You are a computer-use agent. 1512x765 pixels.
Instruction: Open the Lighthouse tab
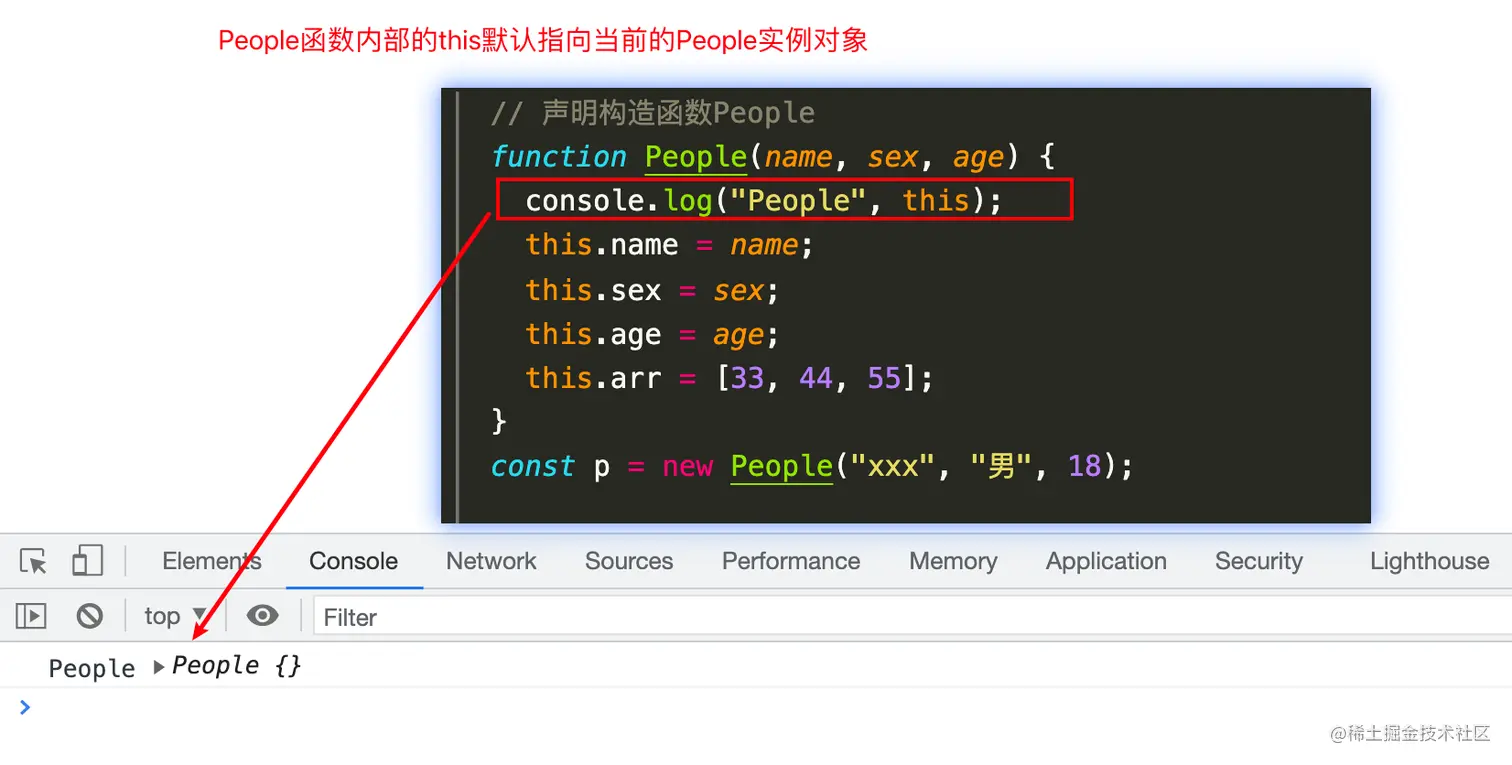click(1429, 561)
